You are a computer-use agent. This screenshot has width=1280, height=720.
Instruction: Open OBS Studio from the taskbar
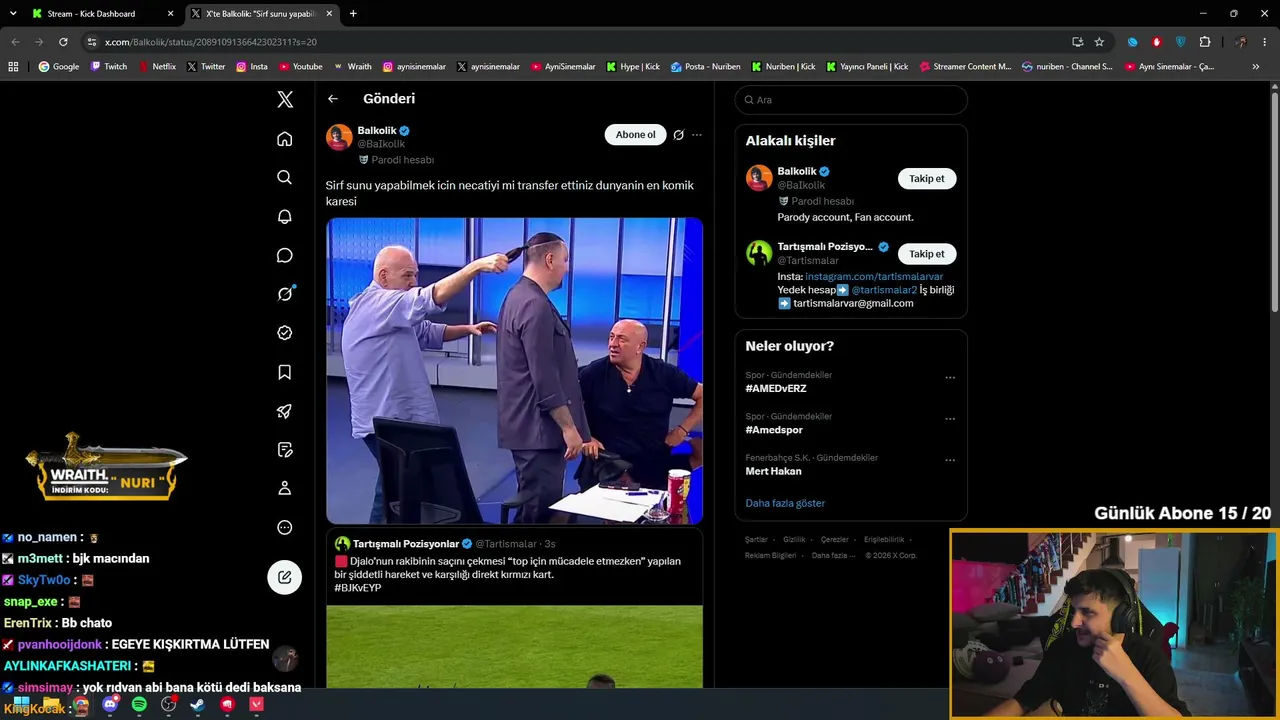[x=169, y=705]
